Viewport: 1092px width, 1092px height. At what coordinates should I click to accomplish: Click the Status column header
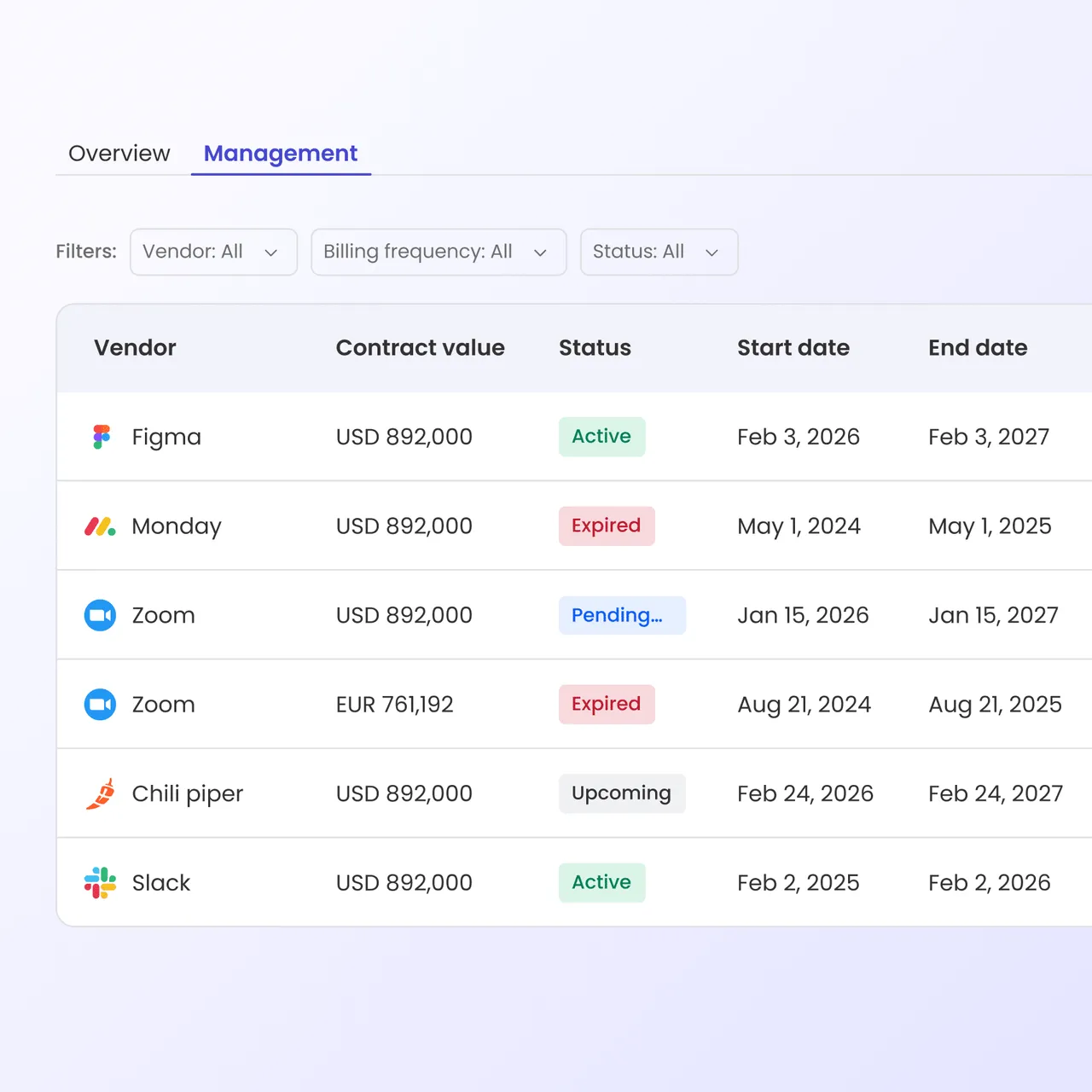[595, 348]
